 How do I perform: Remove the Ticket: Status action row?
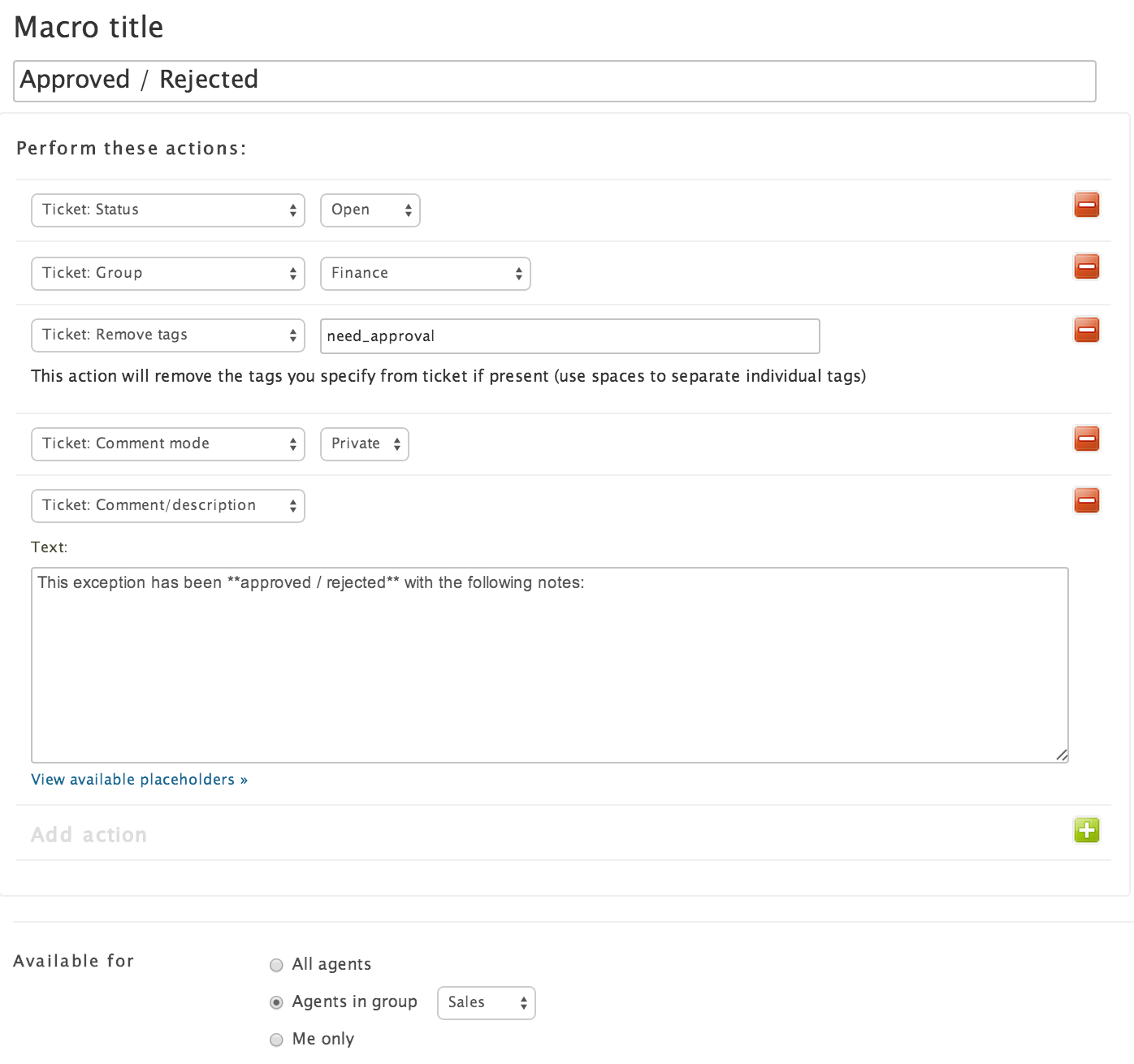click(1086, 205)
